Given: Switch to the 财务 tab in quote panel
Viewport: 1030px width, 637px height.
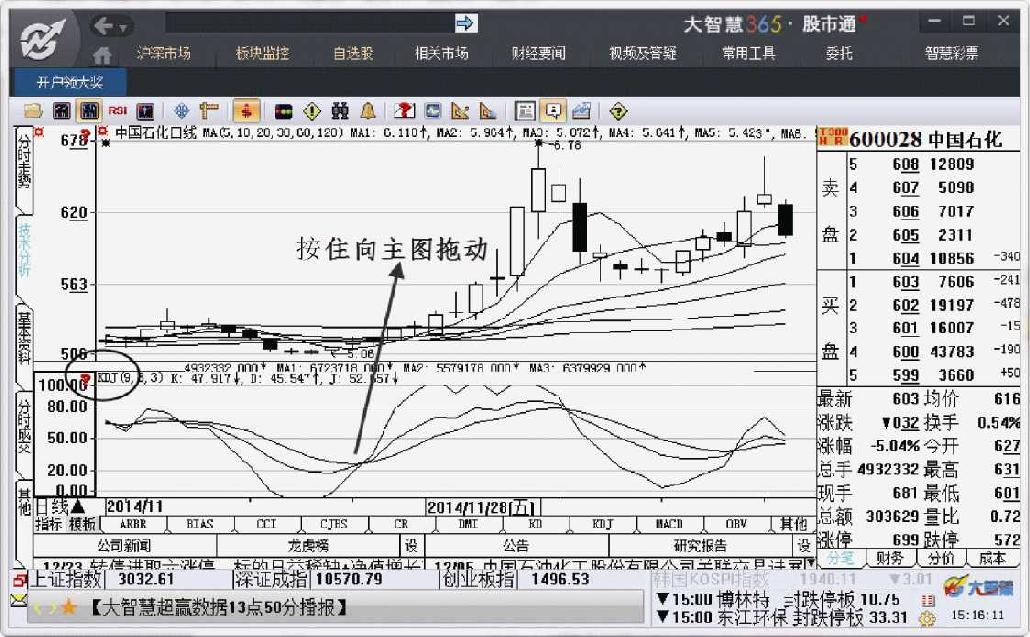Looking at the screenshot, I should pyautogui.click(x=890, y=558).
